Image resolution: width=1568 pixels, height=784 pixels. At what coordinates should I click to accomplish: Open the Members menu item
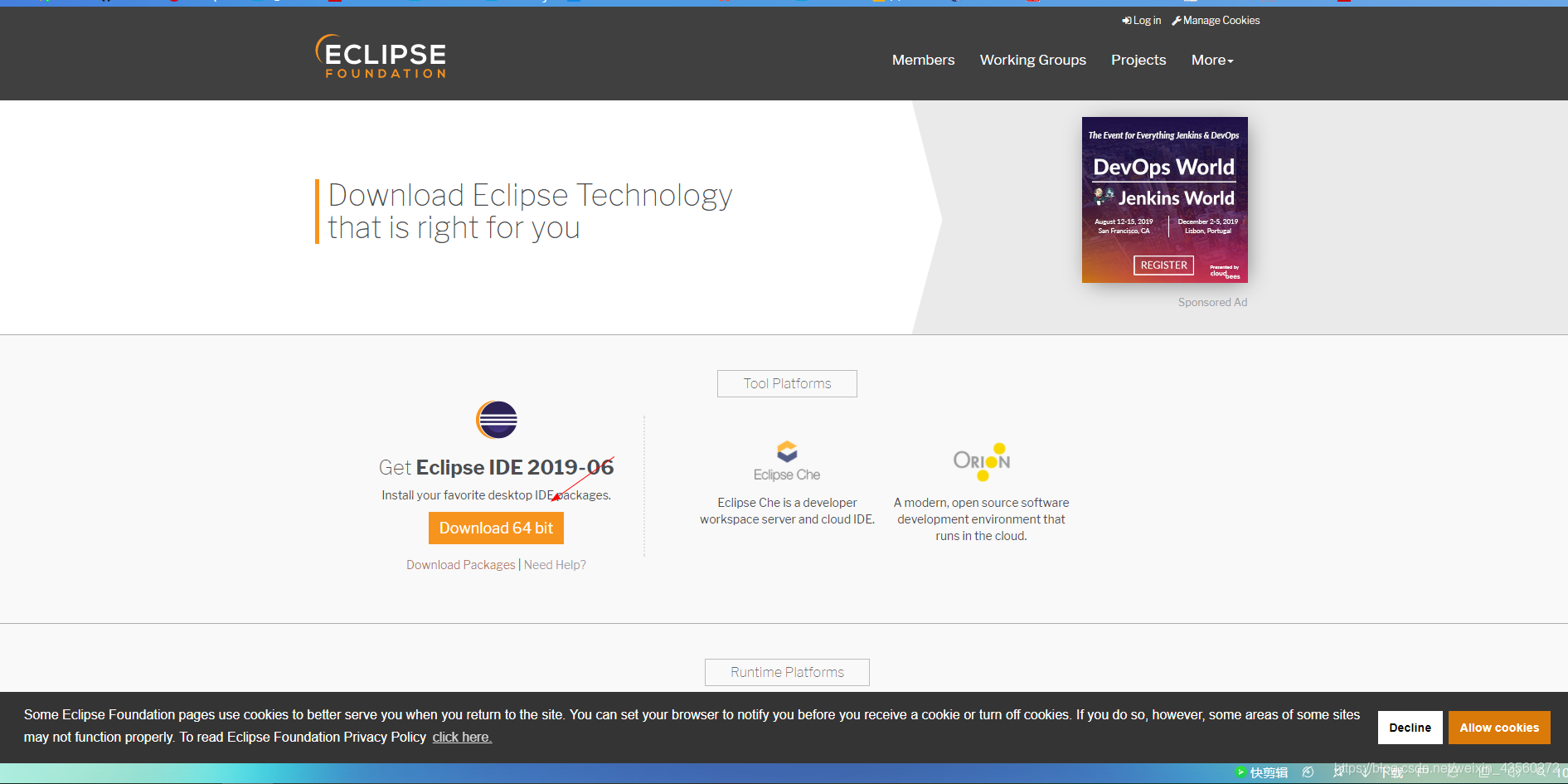point(923,60)
